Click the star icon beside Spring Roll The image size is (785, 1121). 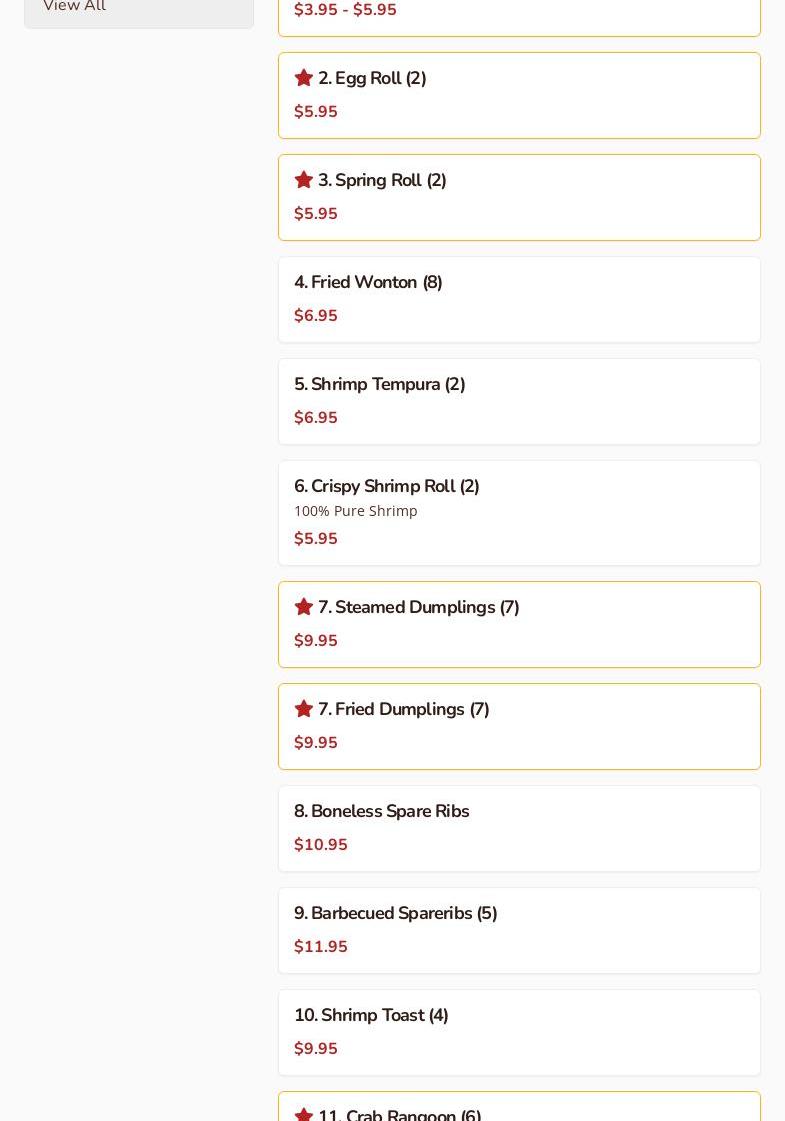pos(304,180)
